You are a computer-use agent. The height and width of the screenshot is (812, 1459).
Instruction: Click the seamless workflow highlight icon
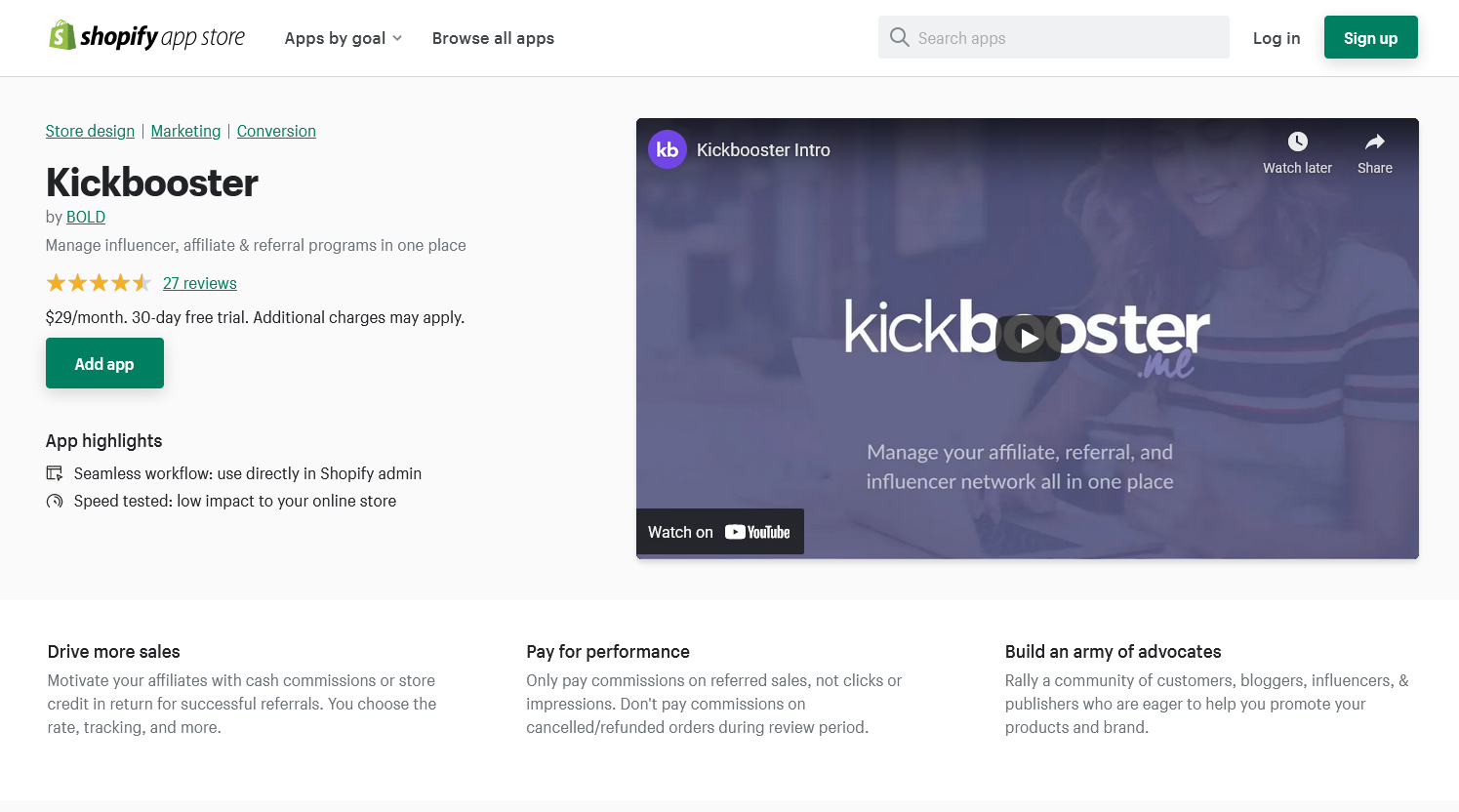click(55, 472)
